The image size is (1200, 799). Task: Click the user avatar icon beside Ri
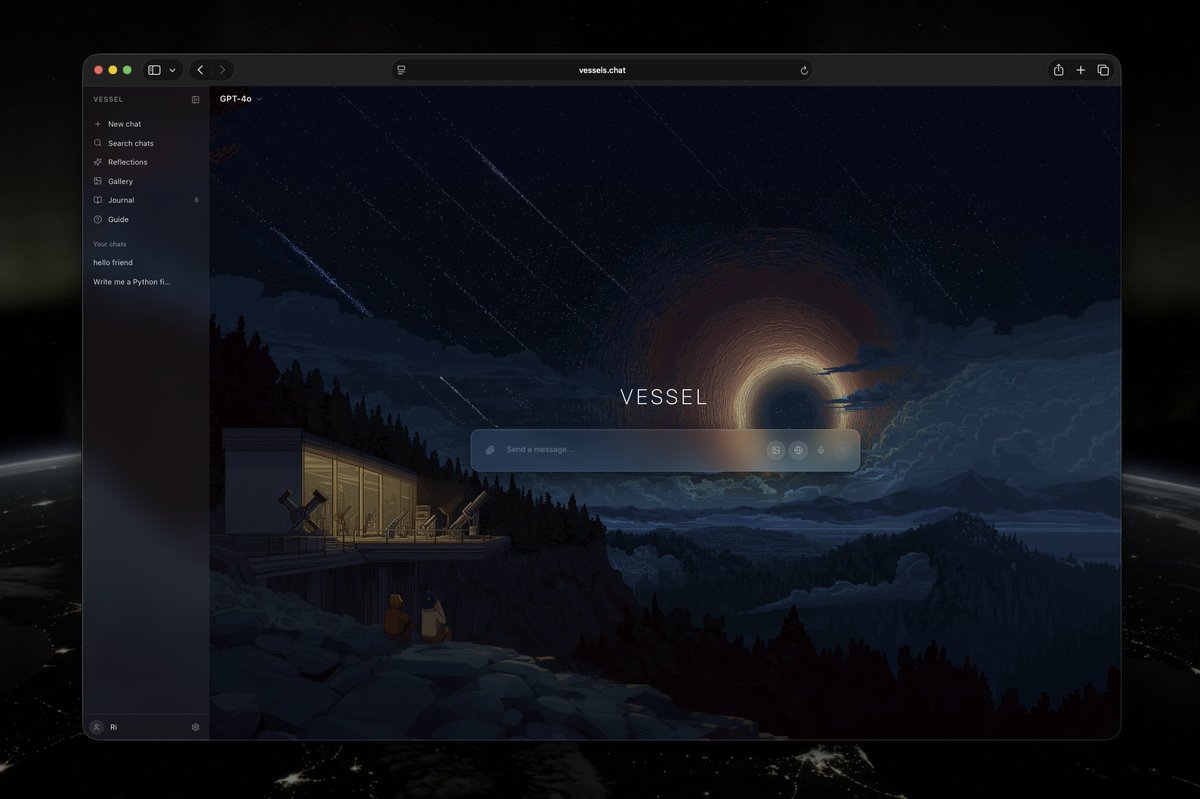point(97,727)
